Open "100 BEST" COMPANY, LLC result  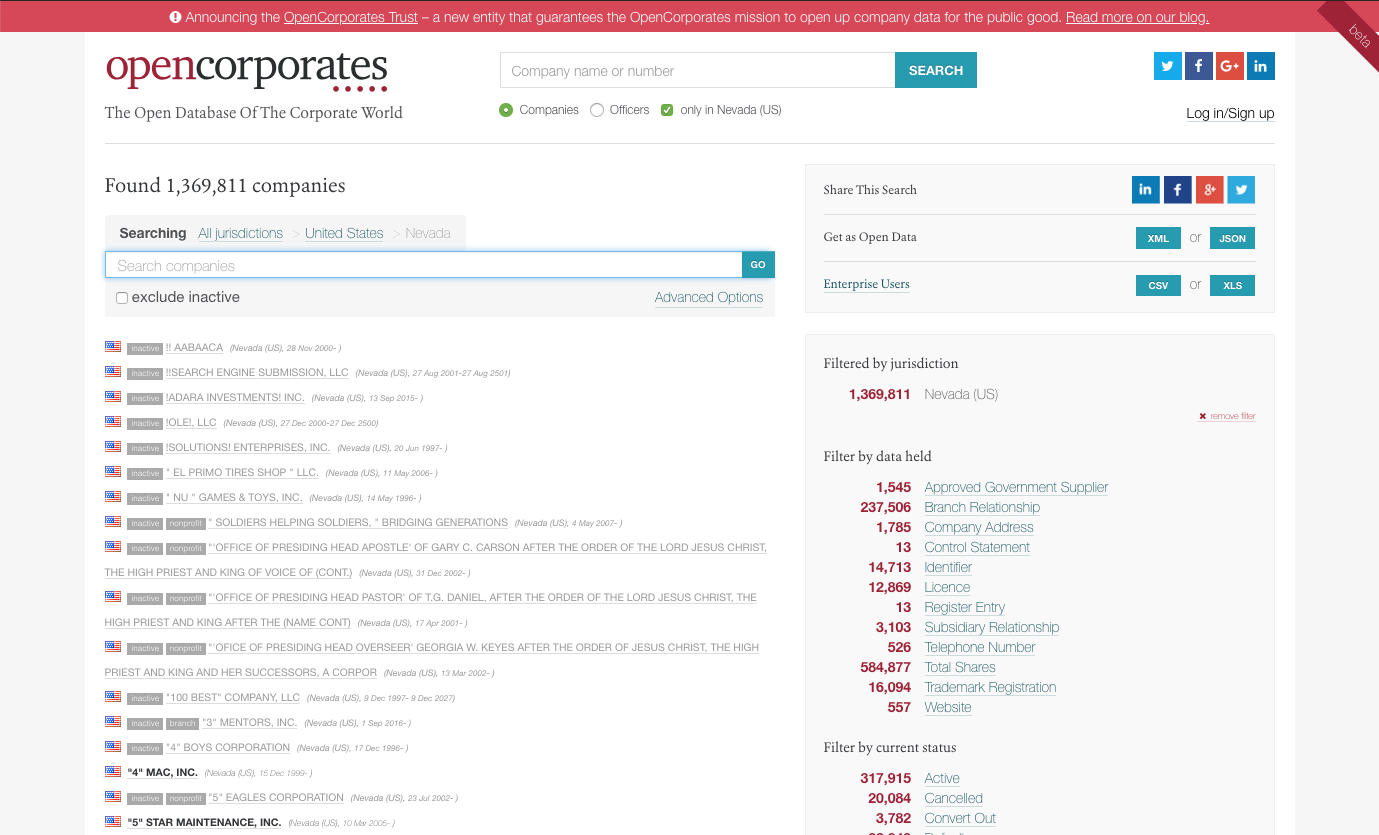pyautogui.click(x=233, y=697)
